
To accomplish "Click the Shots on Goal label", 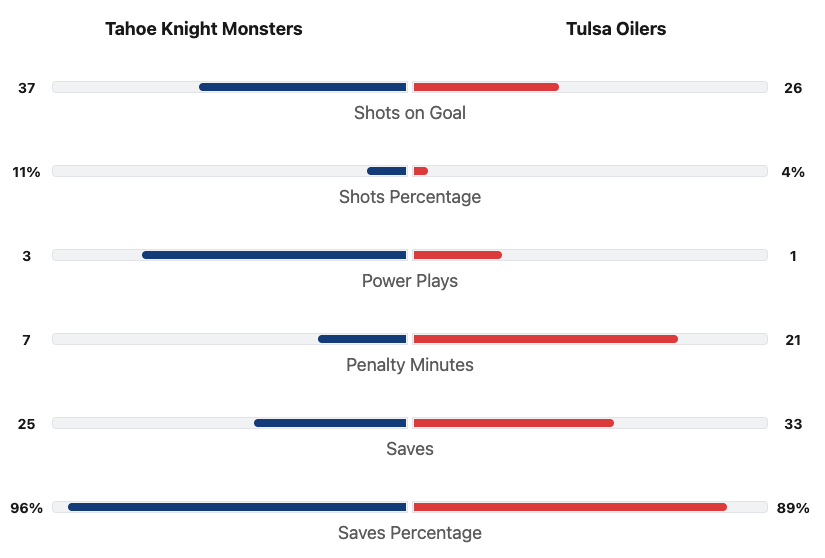I will point(410,113).
